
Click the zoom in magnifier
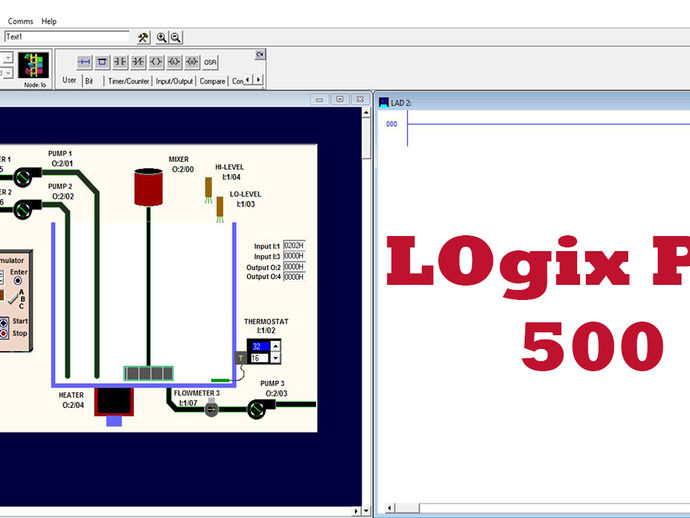pos(161,37)
